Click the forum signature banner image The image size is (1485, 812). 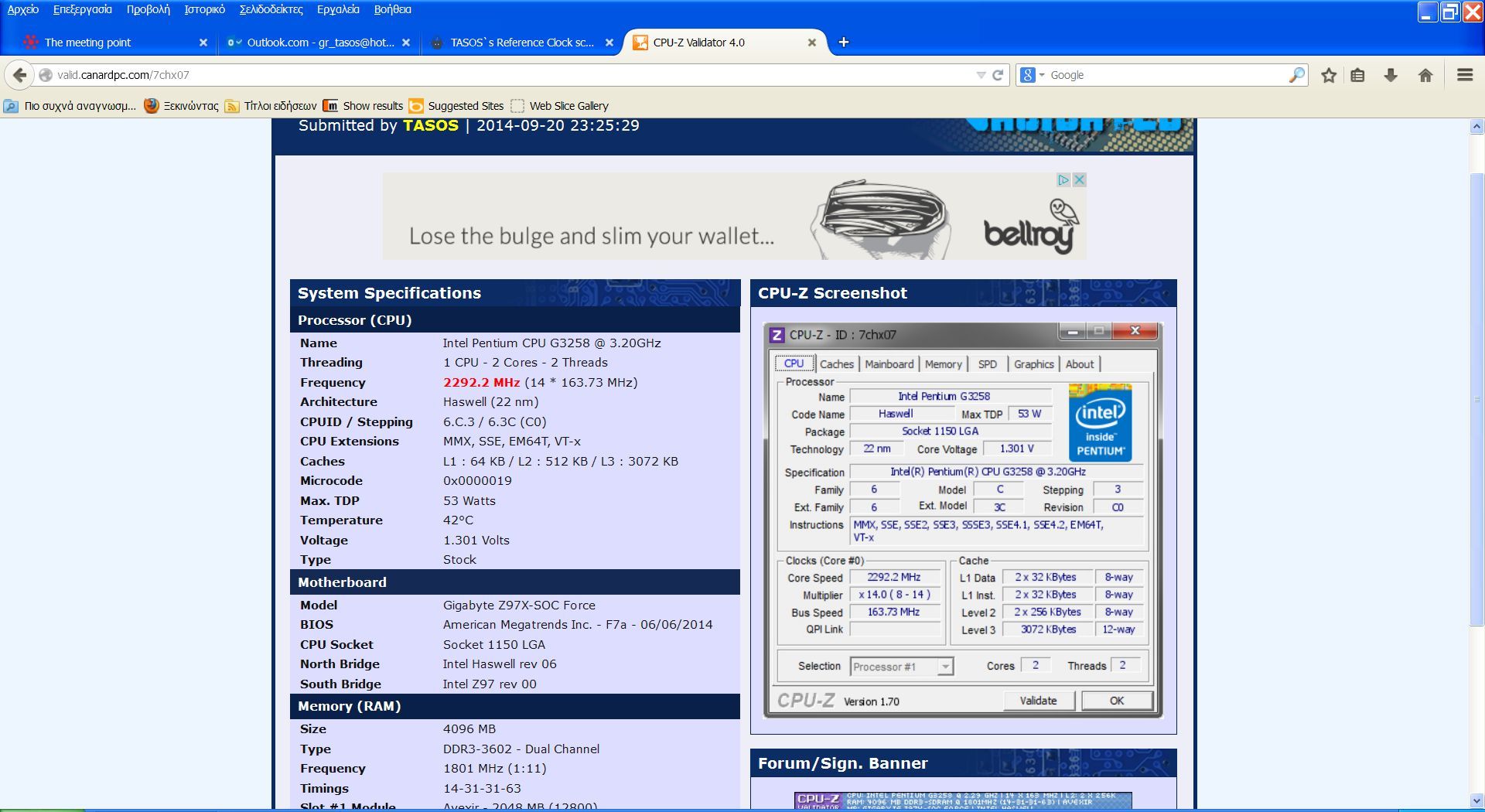point(963,800)
